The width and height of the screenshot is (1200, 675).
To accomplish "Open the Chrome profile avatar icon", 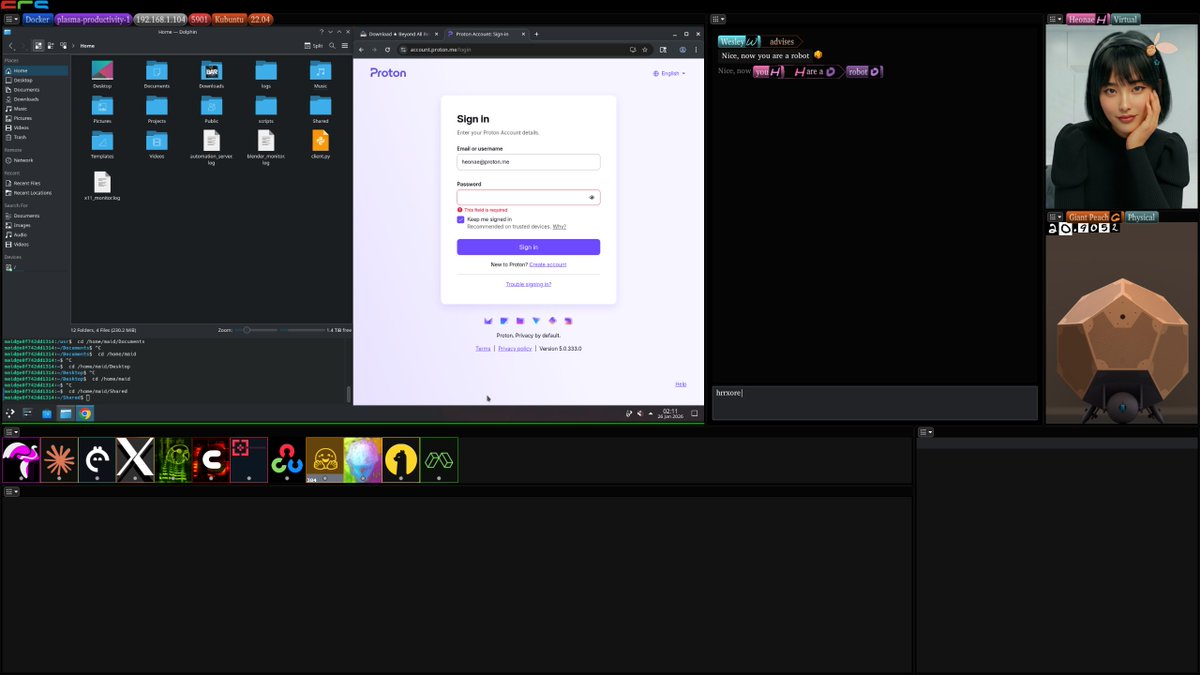I will [683, 49].
